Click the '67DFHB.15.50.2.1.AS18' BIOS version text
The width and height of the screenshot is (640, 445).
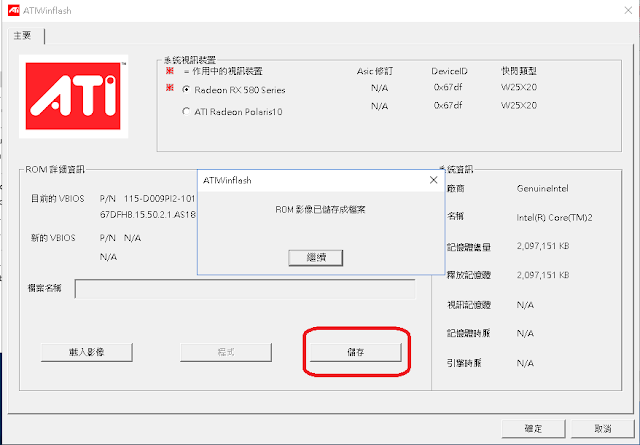point(148,215)
